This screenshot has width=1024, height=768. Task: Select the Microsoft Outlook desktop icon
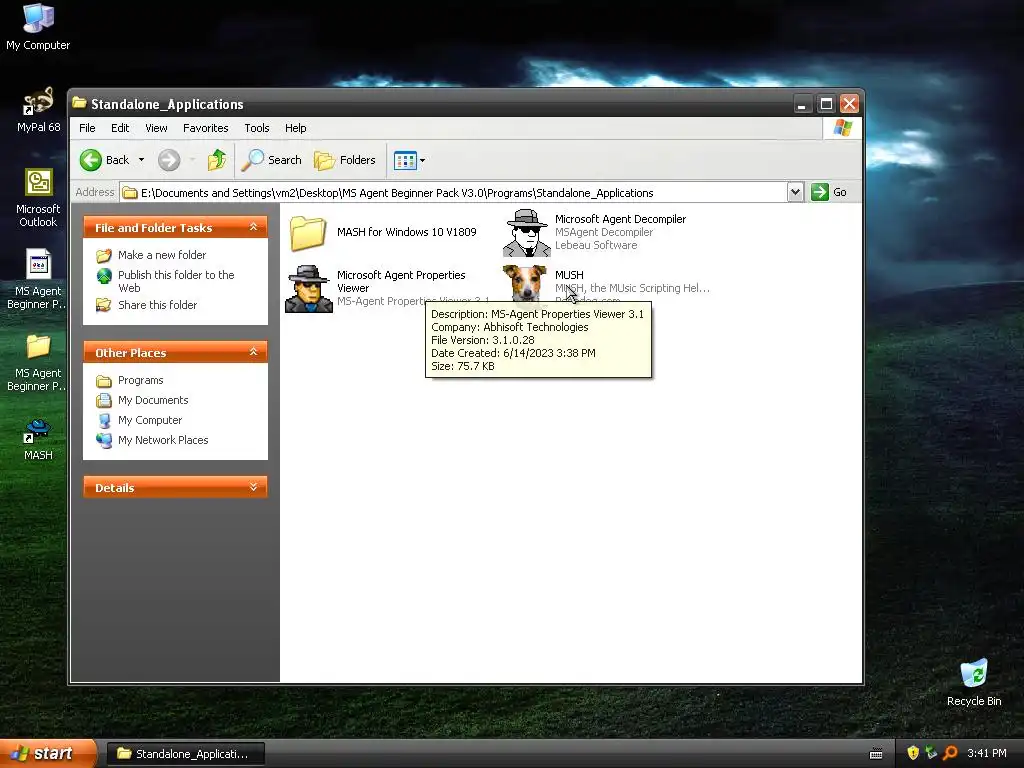[38, 197]
